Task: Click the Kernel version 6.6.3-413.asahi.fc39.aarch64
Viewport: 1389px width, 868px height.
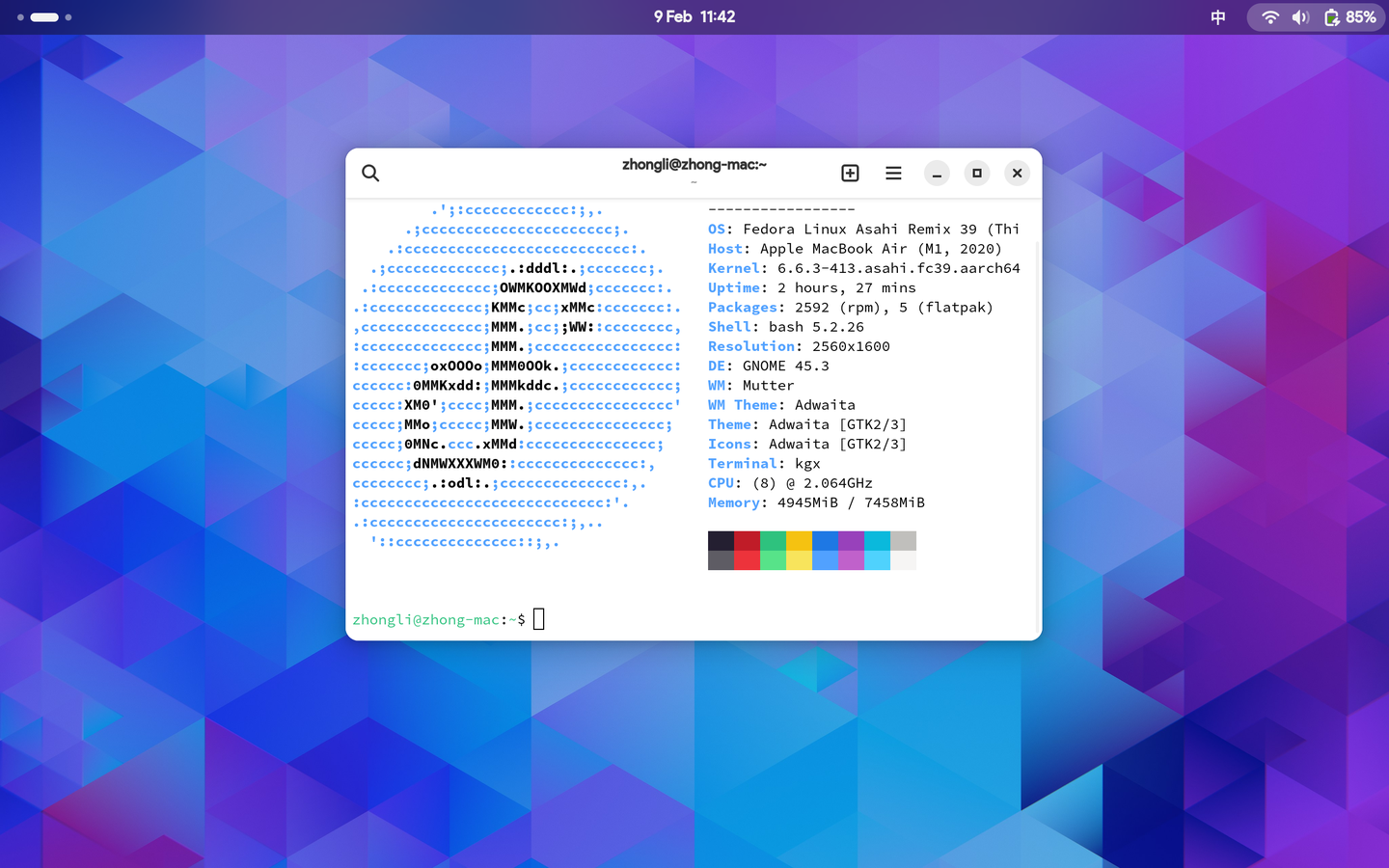Action: click(x=899, y=268)
